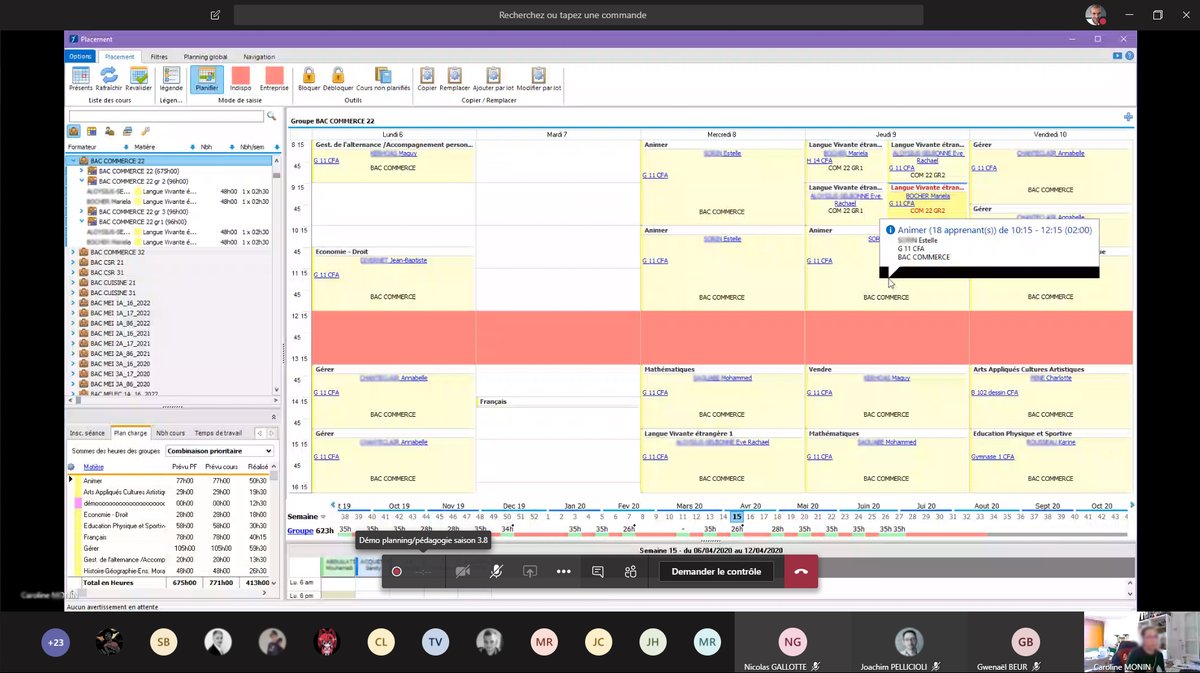Expand BAC MEI 1A_16_2022 node
The height and width of the screenshot is (673, 1200).
pyautogui.click(x=73, y=303)
